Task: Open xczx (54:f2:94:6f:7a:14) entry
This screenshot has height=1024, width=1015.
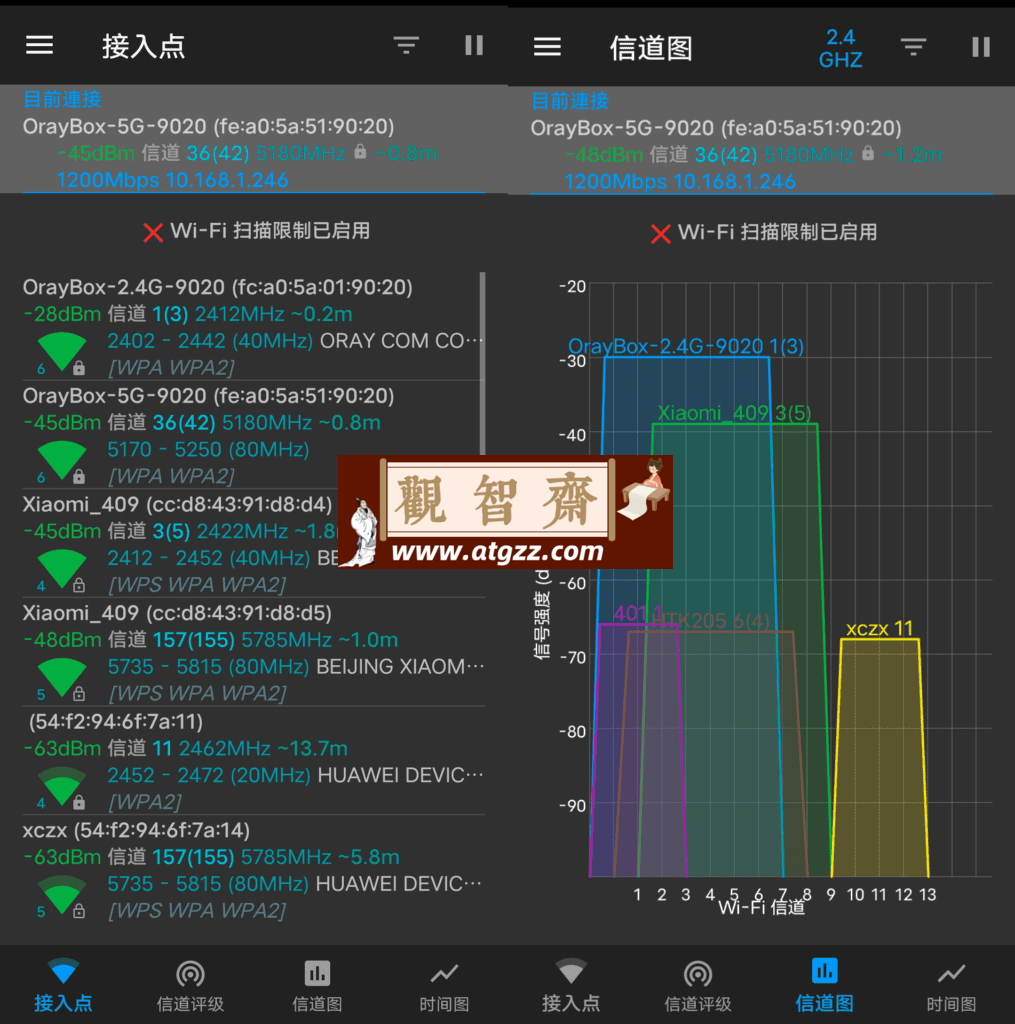Action: pos(252,869)
